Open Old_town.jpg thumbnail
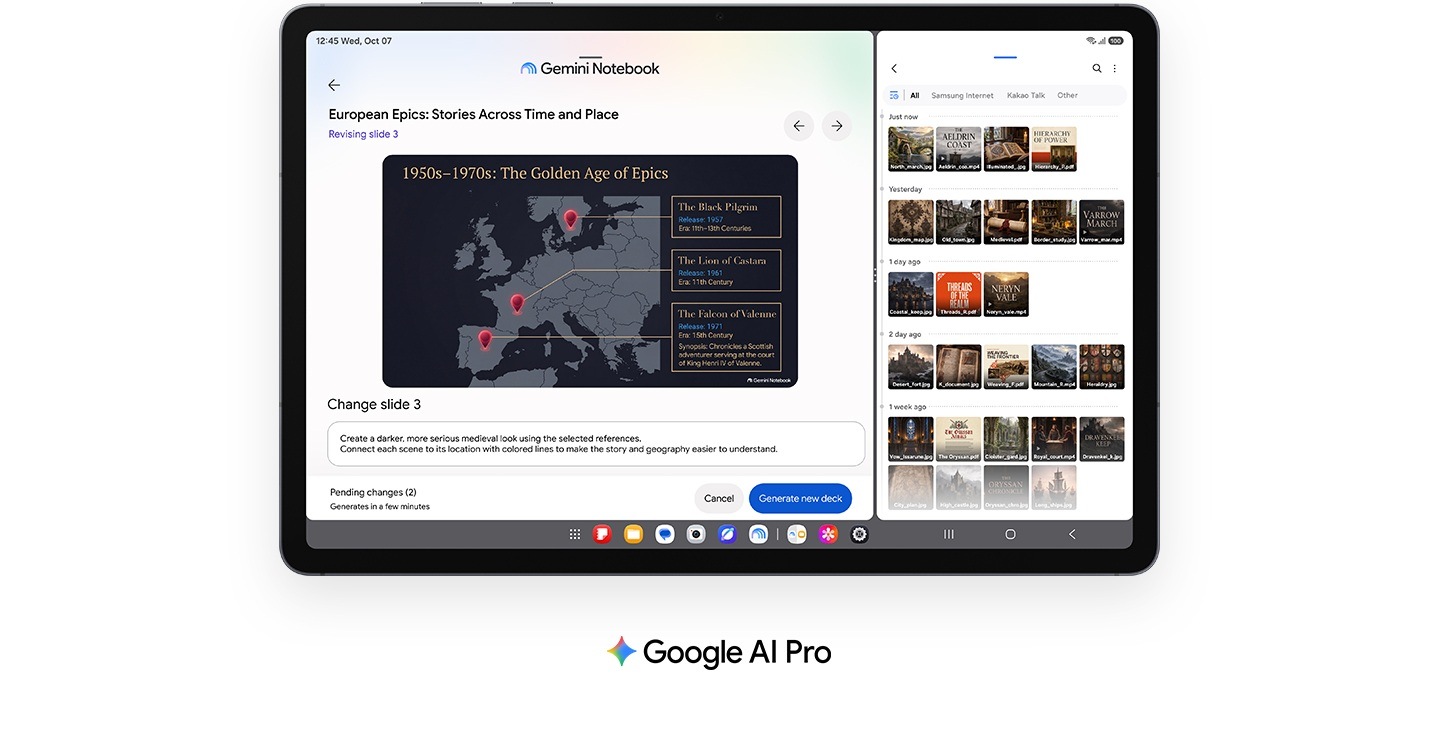Viewport: 1440px width, 751px height. point(958,222)
